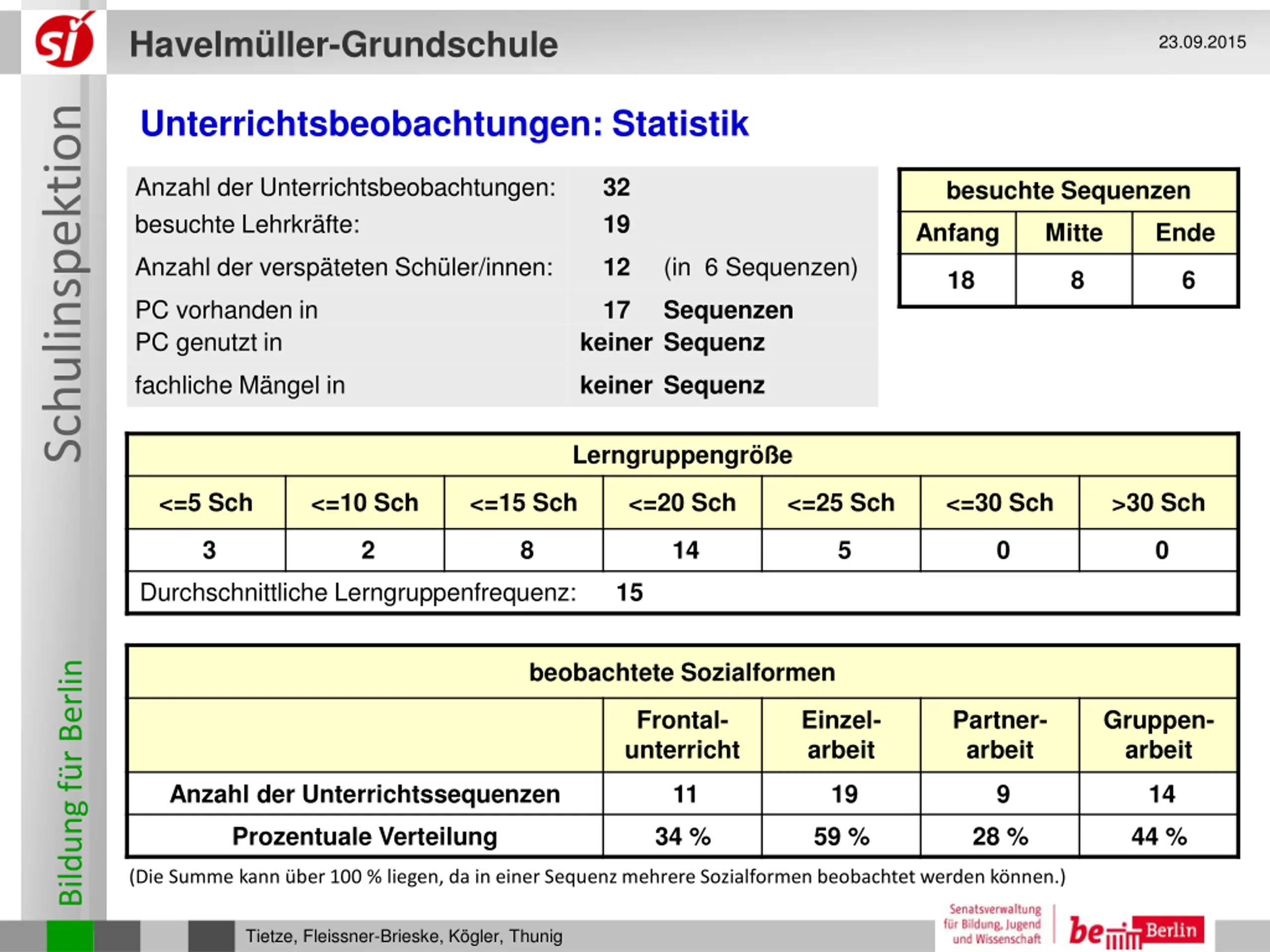The width and height of the screenshot is (1270, 952).
Task: Click the Anfang column header
Action: [x=957, y=233]
